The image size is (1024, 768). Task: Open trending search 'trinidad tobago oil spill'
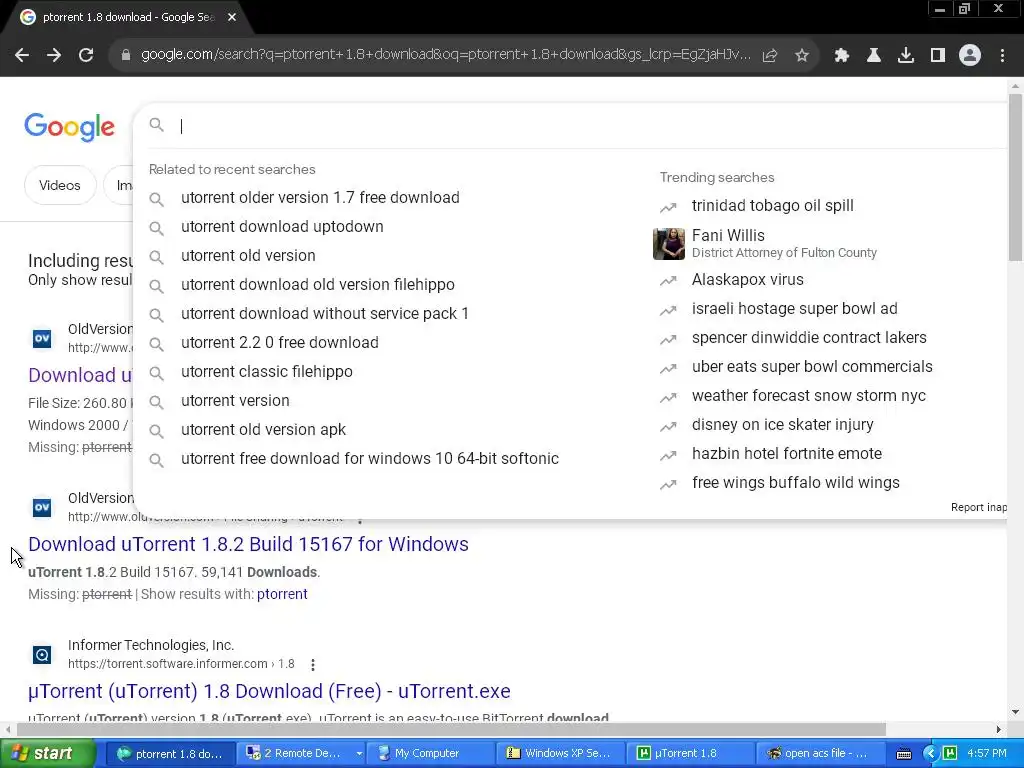pos(773,206)
